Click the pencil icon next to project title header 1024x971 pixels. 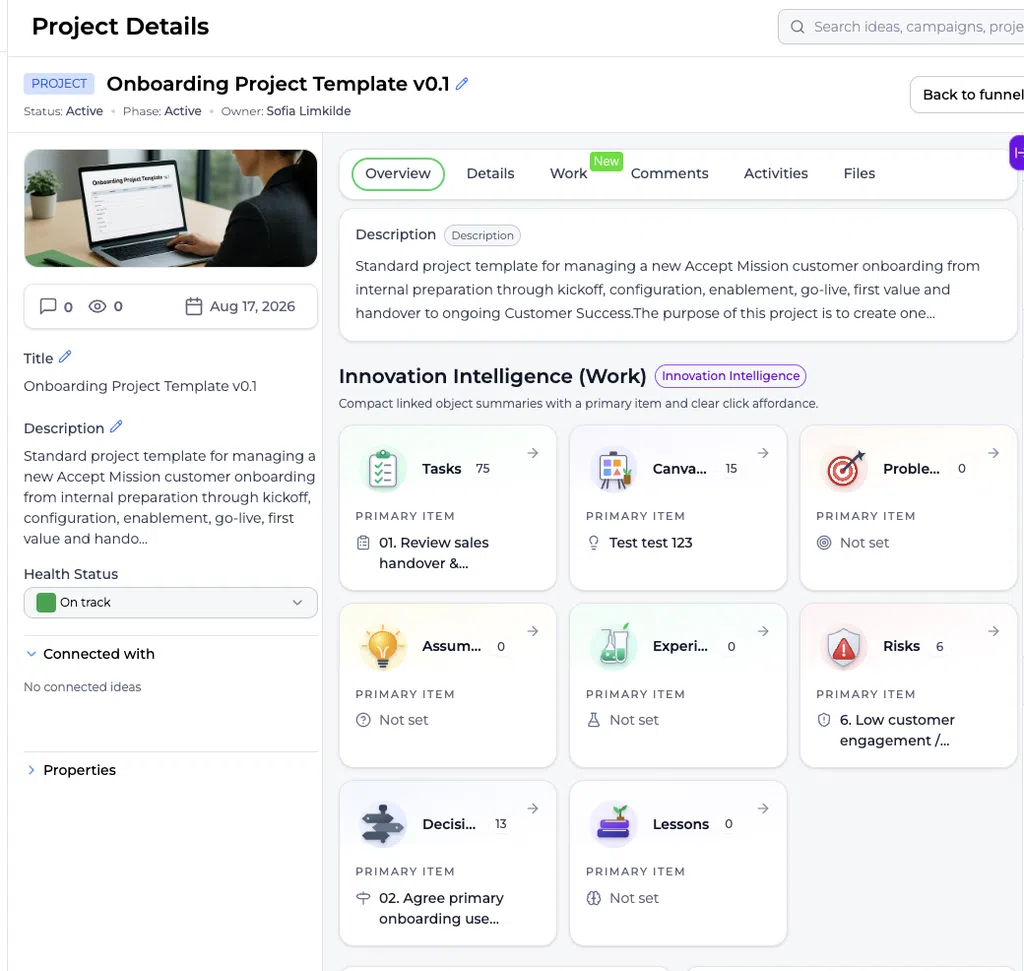462,84
